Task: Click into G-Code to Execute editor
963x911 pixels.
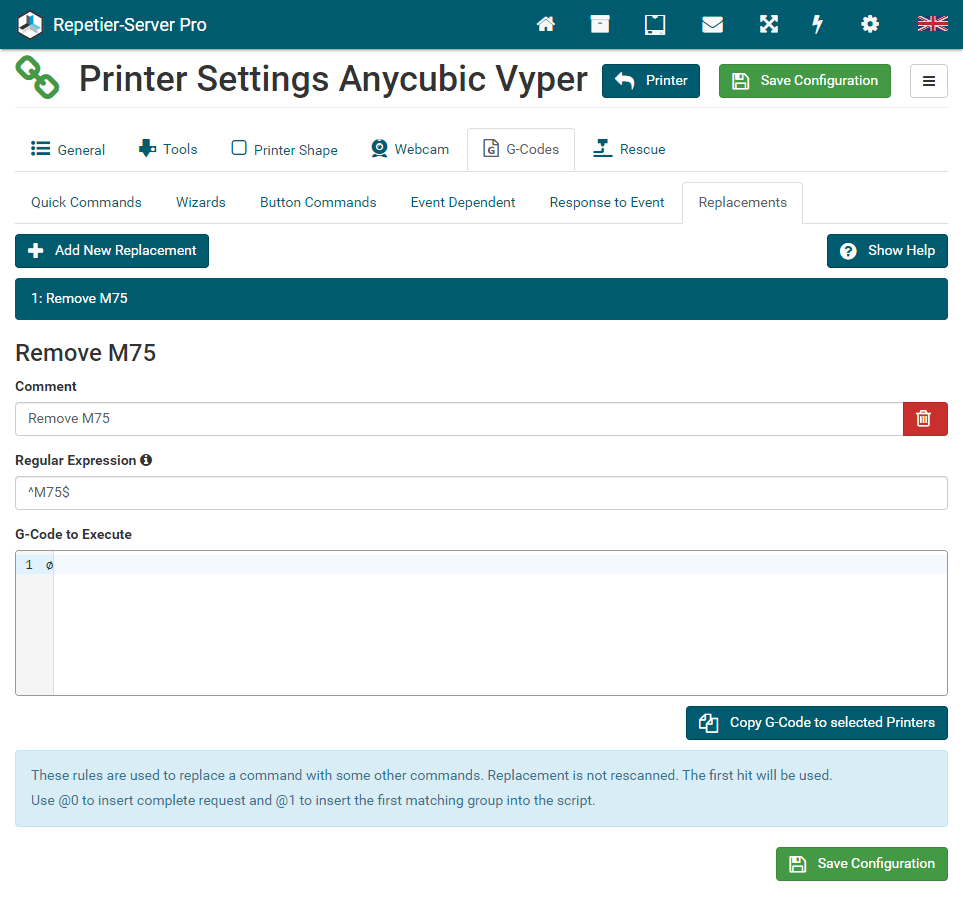Action: (500, 623)
